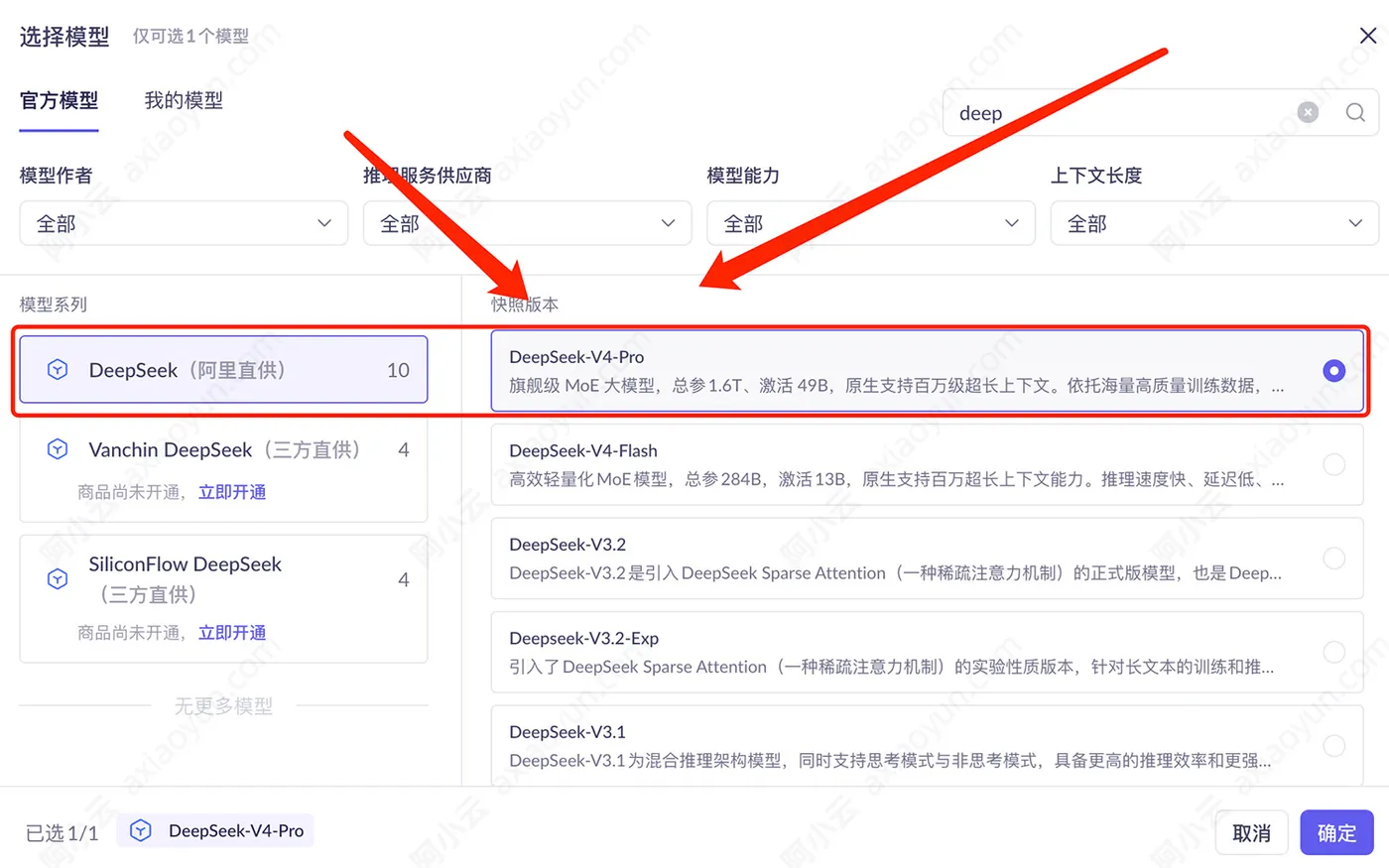Switch to the 我的模型 tab

(x=184, y=100)
